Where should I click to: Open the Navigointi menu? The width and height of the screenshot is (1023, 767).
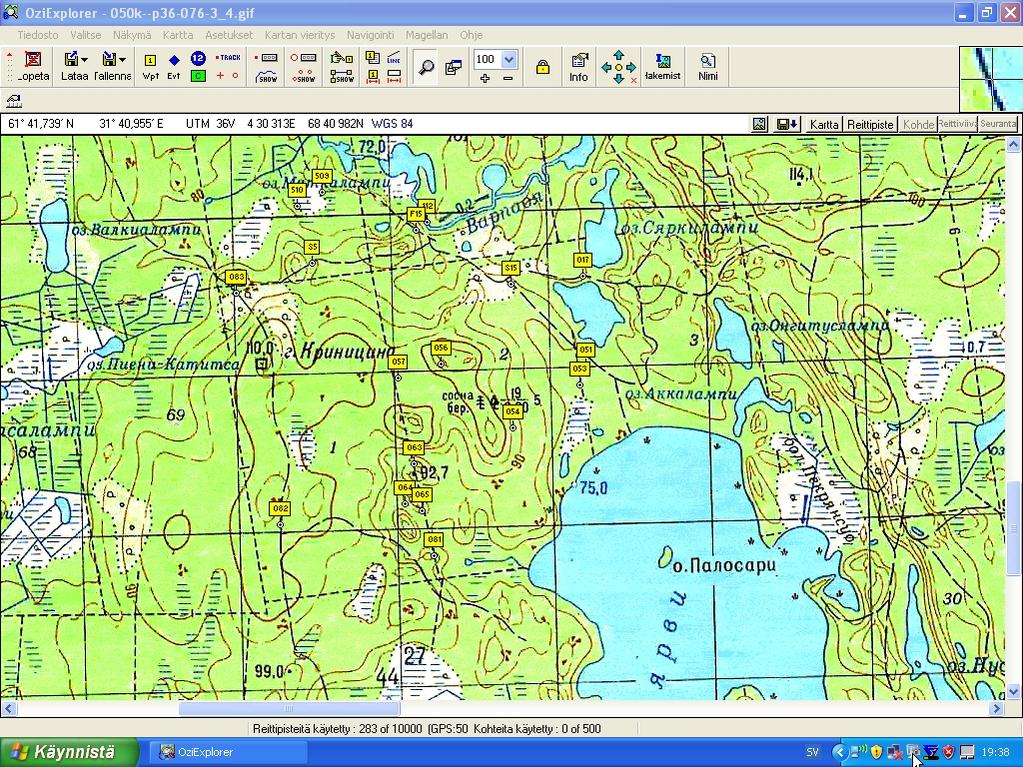point(370,34)
